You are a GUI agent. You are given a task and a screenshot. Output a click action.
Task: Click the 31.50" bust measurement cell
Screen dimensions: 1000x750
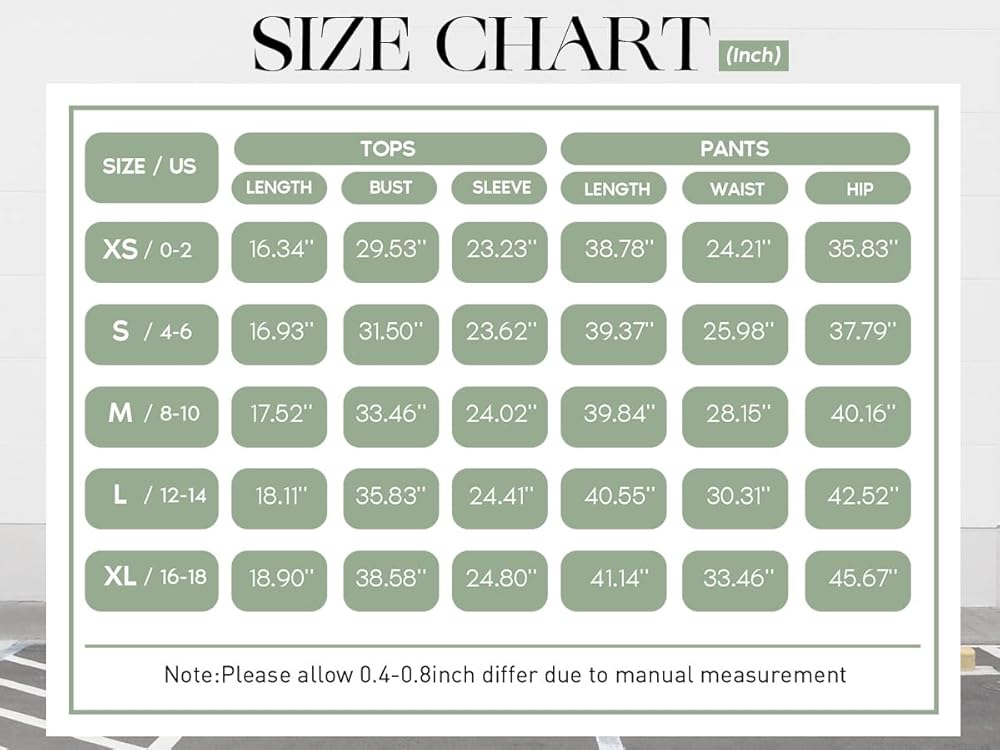390,332
